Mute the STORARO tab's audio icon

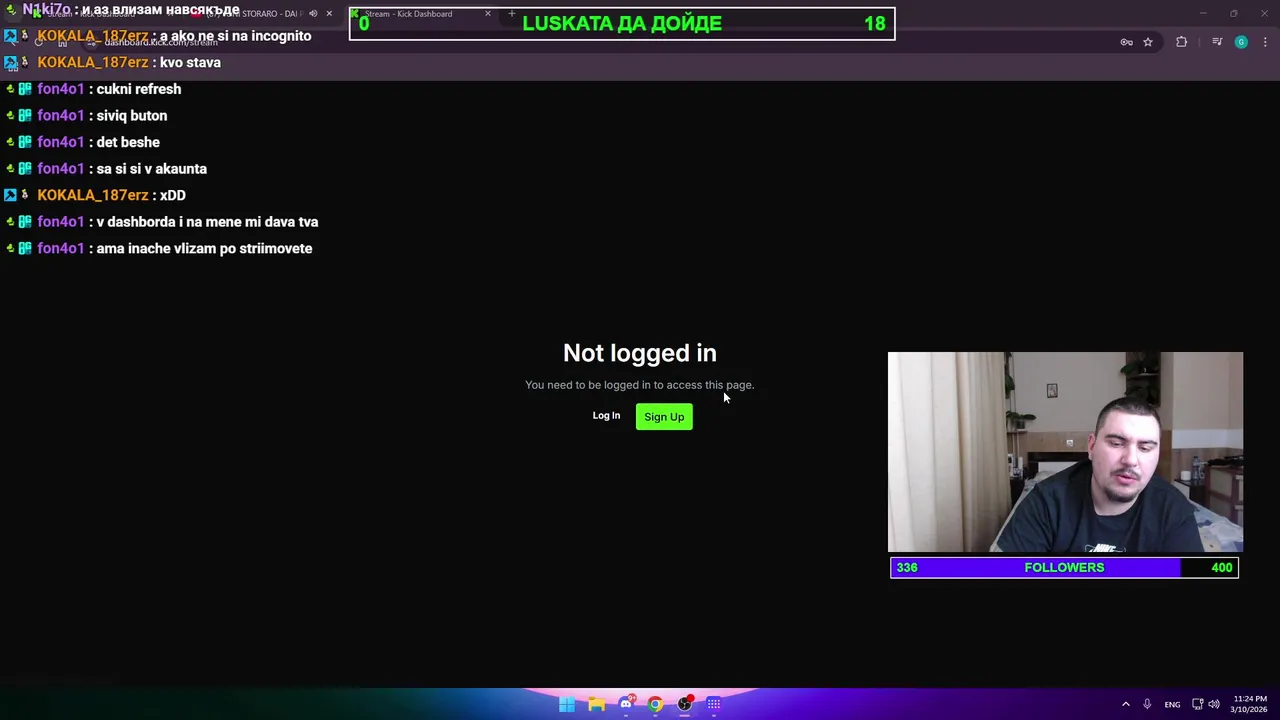[313, 14]
